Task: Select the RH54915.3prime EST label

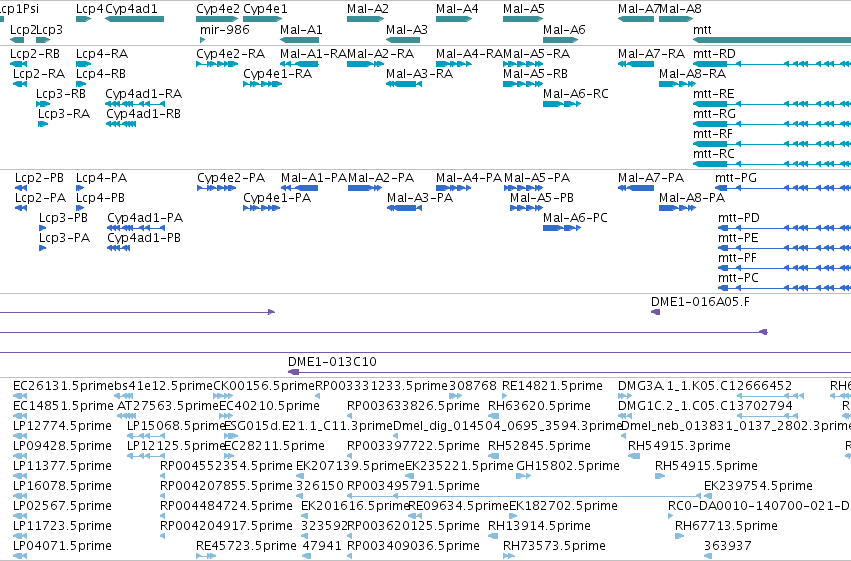Action: pyautogui.click(x=679, y=446)
